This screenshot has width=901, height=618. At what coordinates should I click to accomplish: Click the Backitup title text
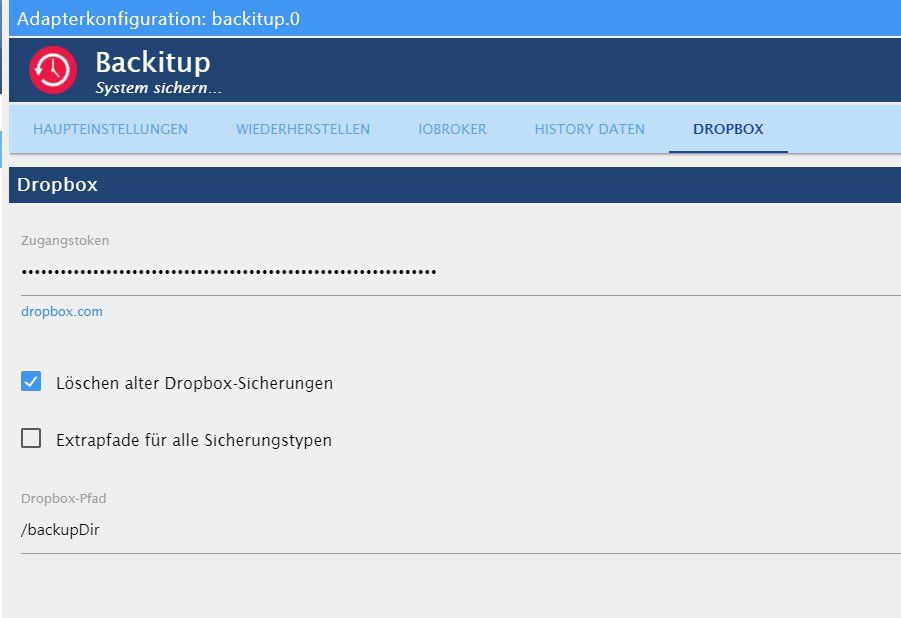coord(153,62)
